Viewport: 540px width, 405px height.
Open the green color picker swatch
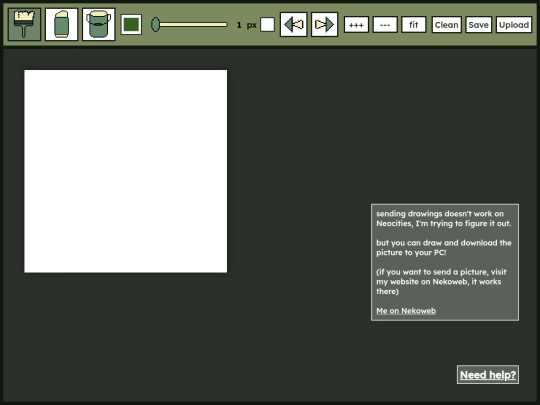tap(131, 25)
